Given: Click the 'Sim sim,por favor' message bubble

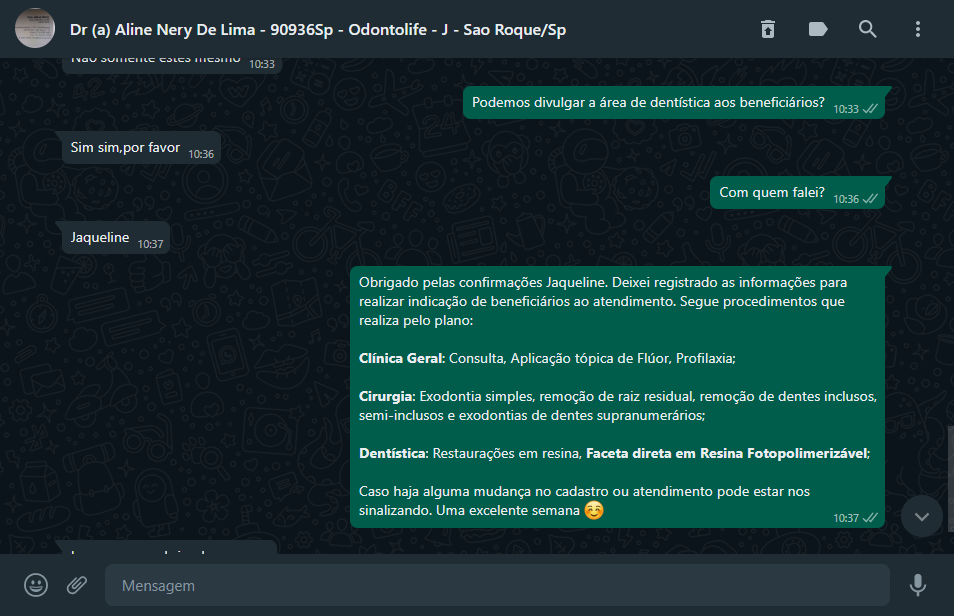Looking at the screenshot, I should point(141,147).
